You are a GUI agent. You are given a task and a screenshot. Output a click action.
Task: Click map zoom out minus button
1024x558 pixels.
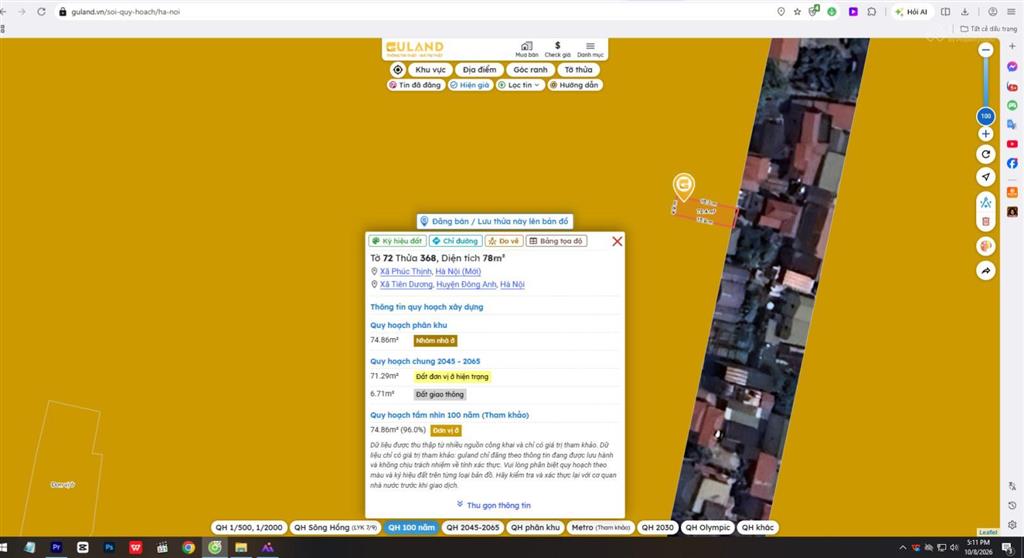click(985, 50)
